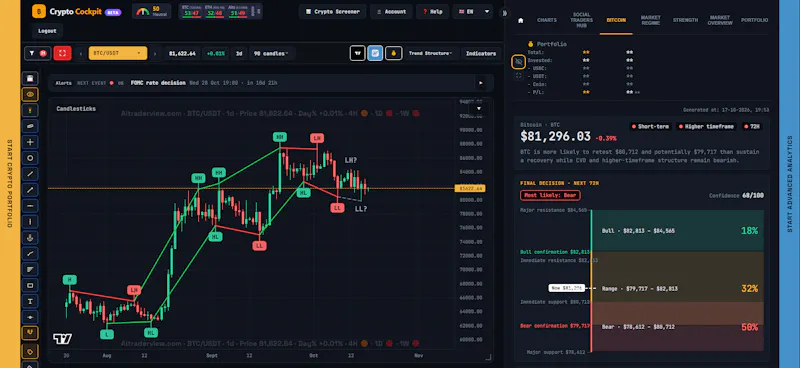Select the curve drawing tool
The height and width of the screenshot is (368, 800).
pyautogui.click(x=30, y=253)
